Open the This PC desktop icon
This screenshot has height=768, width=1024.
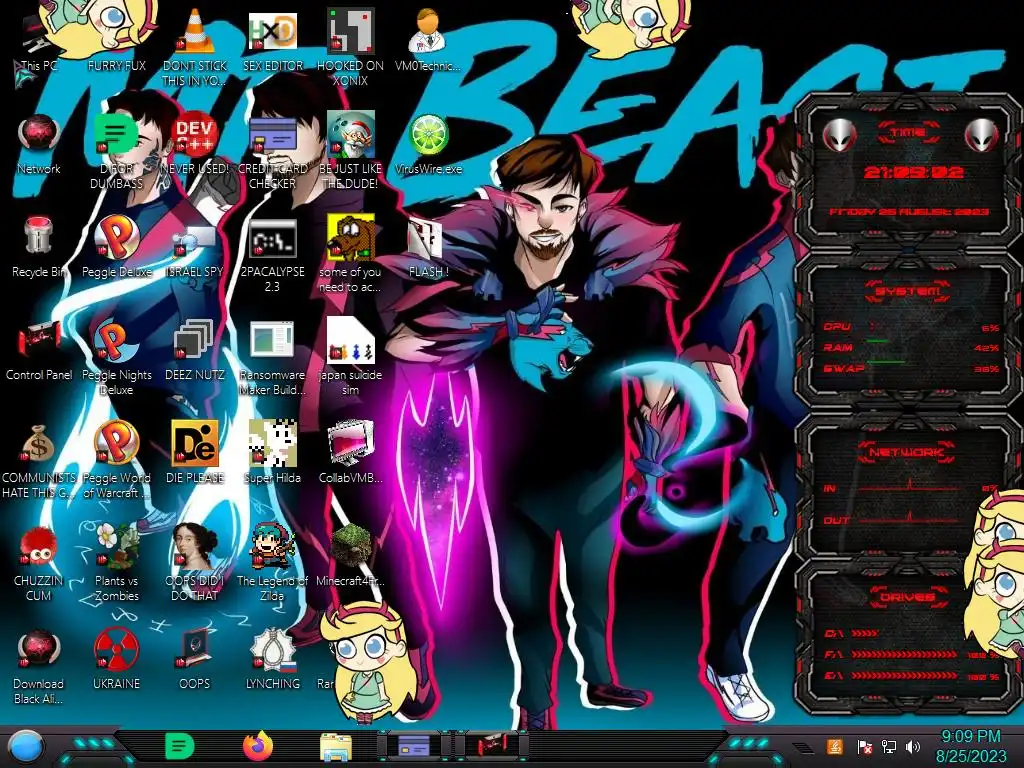39,42
